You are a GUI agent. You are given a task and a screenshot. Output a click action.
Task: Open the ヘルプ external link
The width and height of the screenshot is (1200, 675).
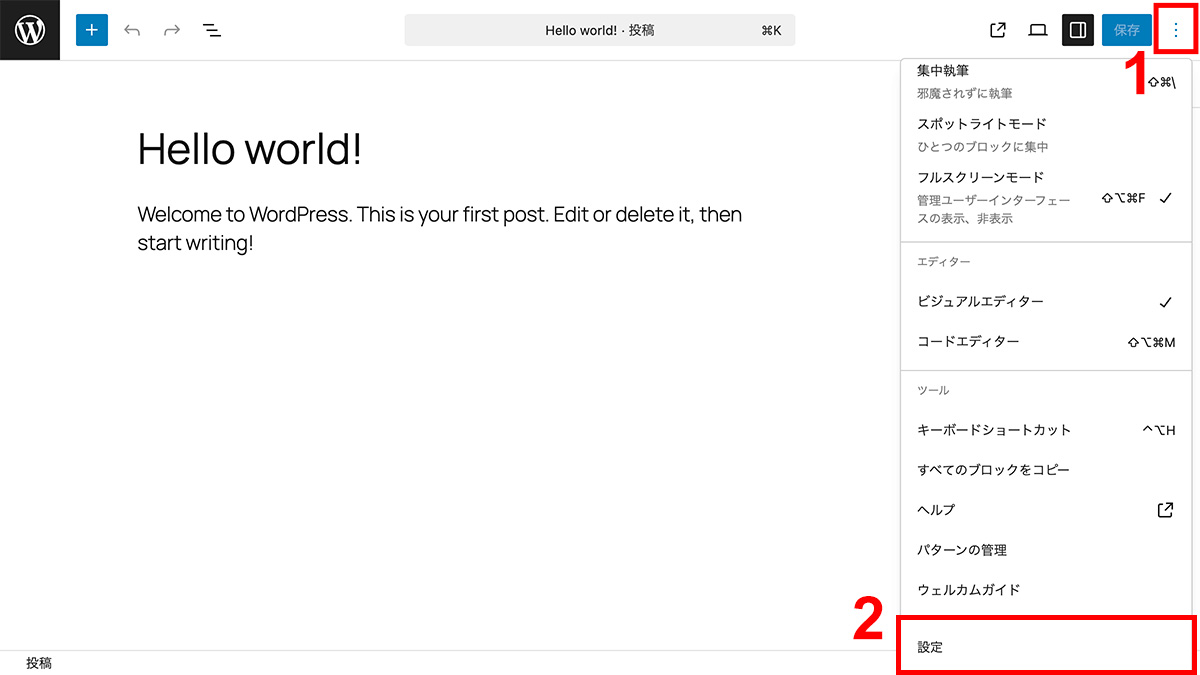(1046, 510)
